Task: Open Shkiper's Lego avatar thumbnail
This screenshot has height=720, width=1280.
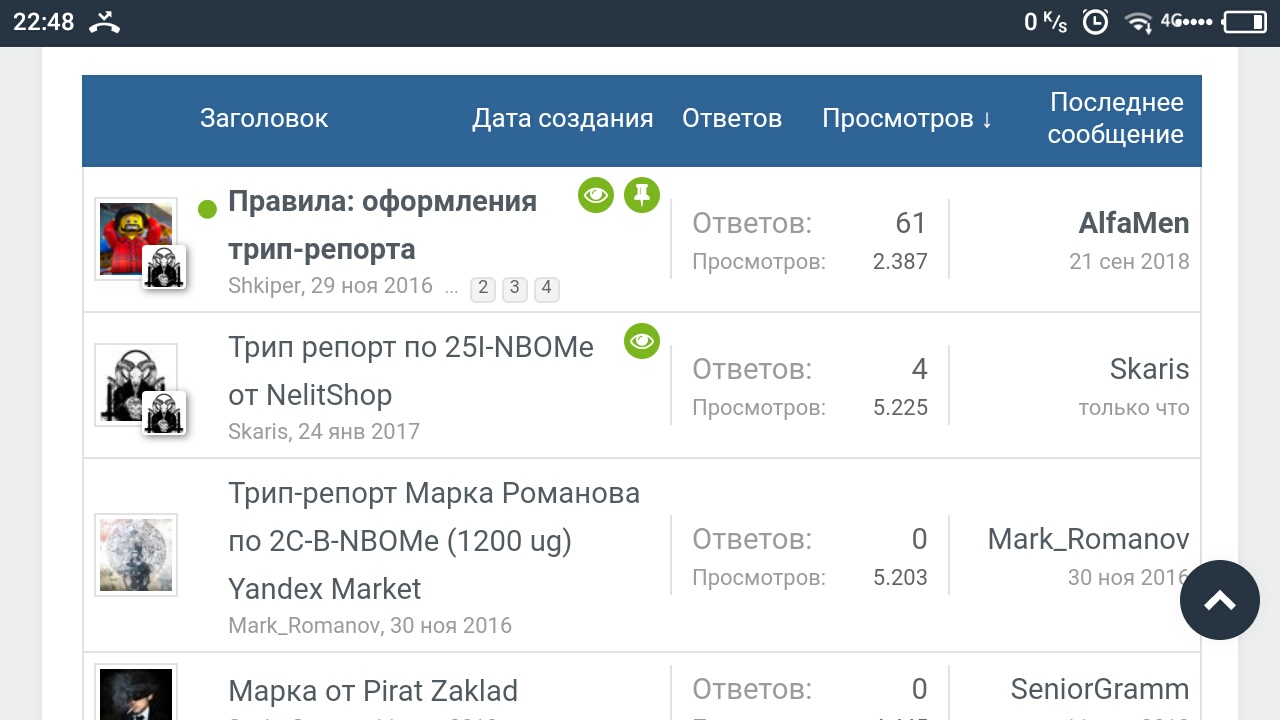Action: 136,238
